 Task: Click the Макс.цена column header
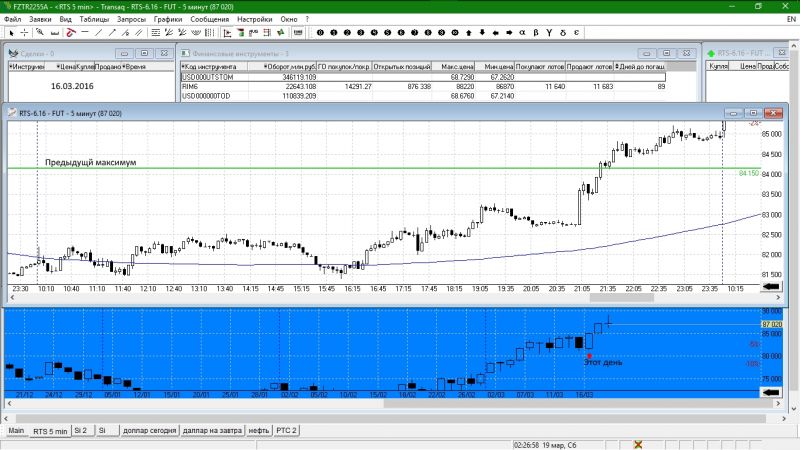454,66
